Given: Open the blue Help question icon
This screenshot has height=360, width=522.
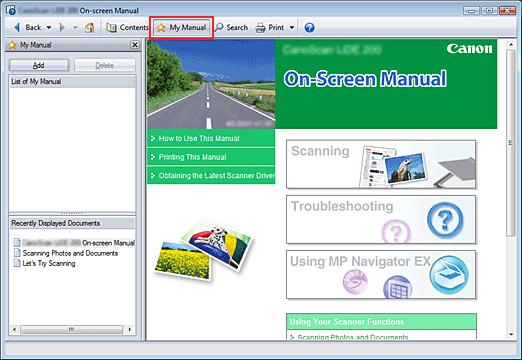Looking at the screenshot, I should tap(309, 27).
